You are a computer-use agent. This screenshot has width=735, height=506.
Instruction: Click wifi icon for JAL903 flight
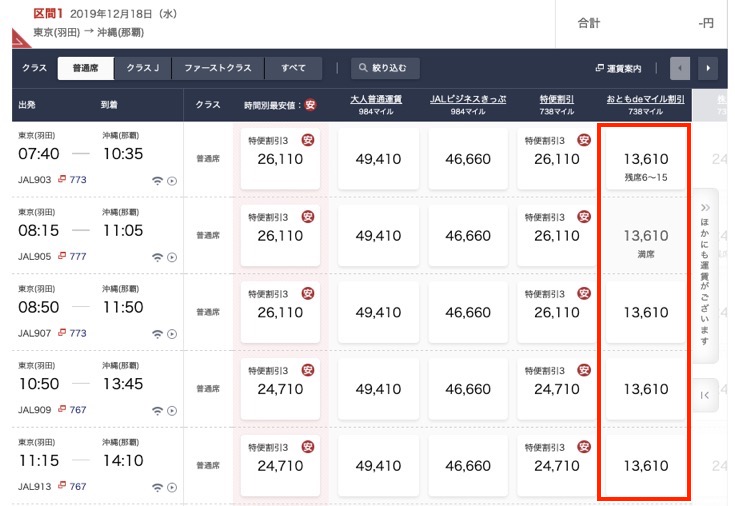coord(158,181)
